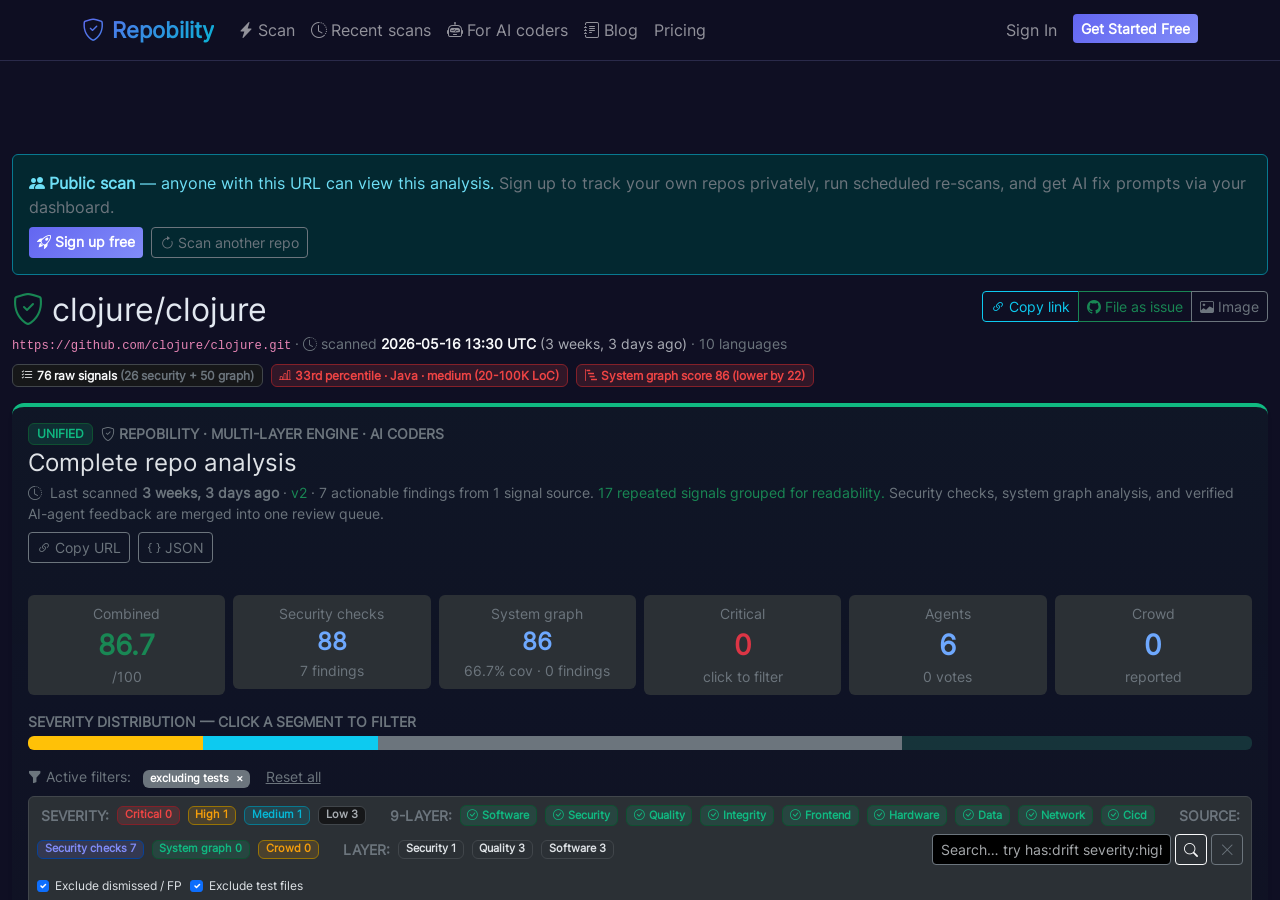Select the Agents 6 card
Image resolution: width=1280 pixels, height=900 pixels.
point(948,645)
